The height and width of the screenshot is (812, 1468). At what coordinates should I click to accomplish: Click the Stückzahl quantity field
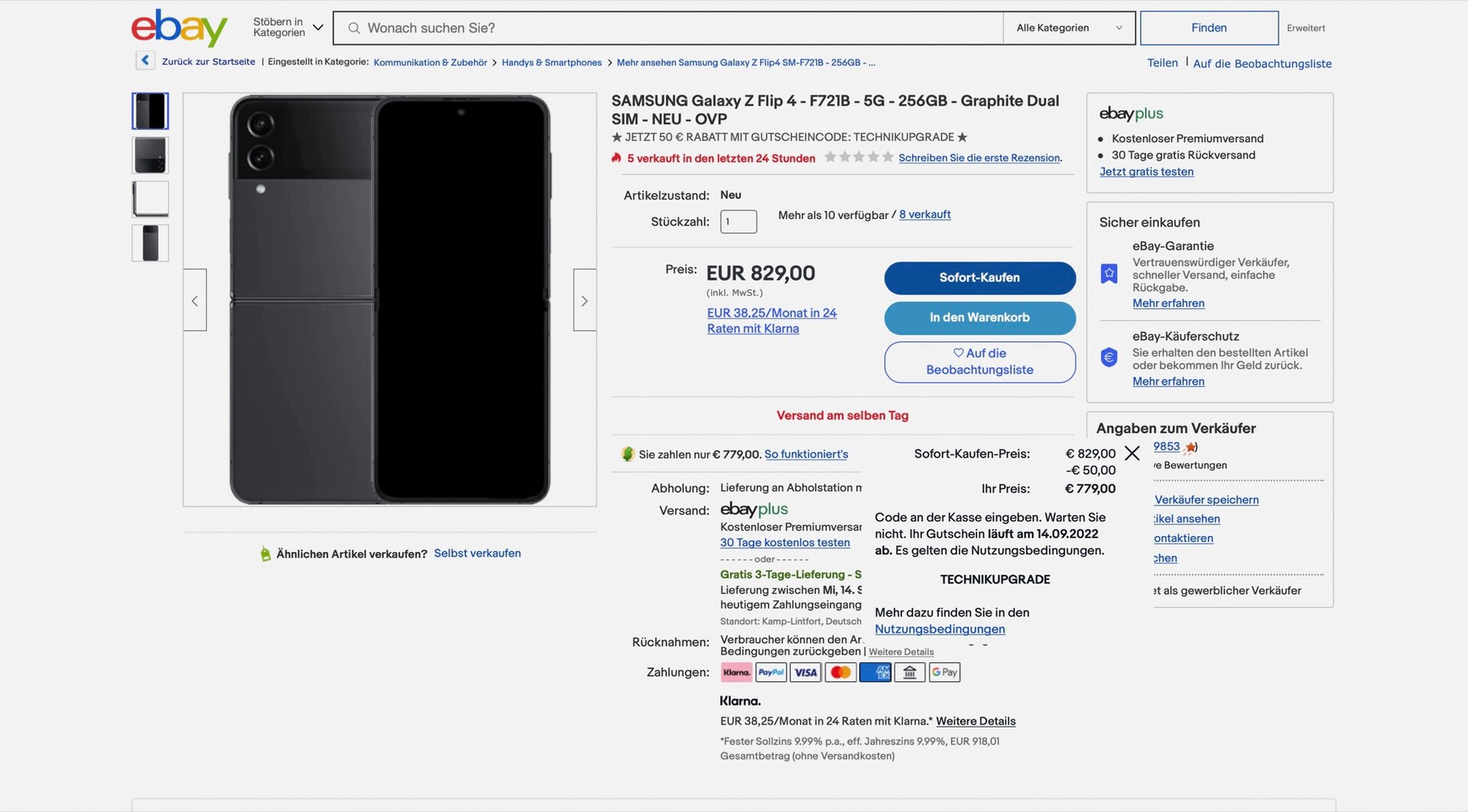[739, 222]
